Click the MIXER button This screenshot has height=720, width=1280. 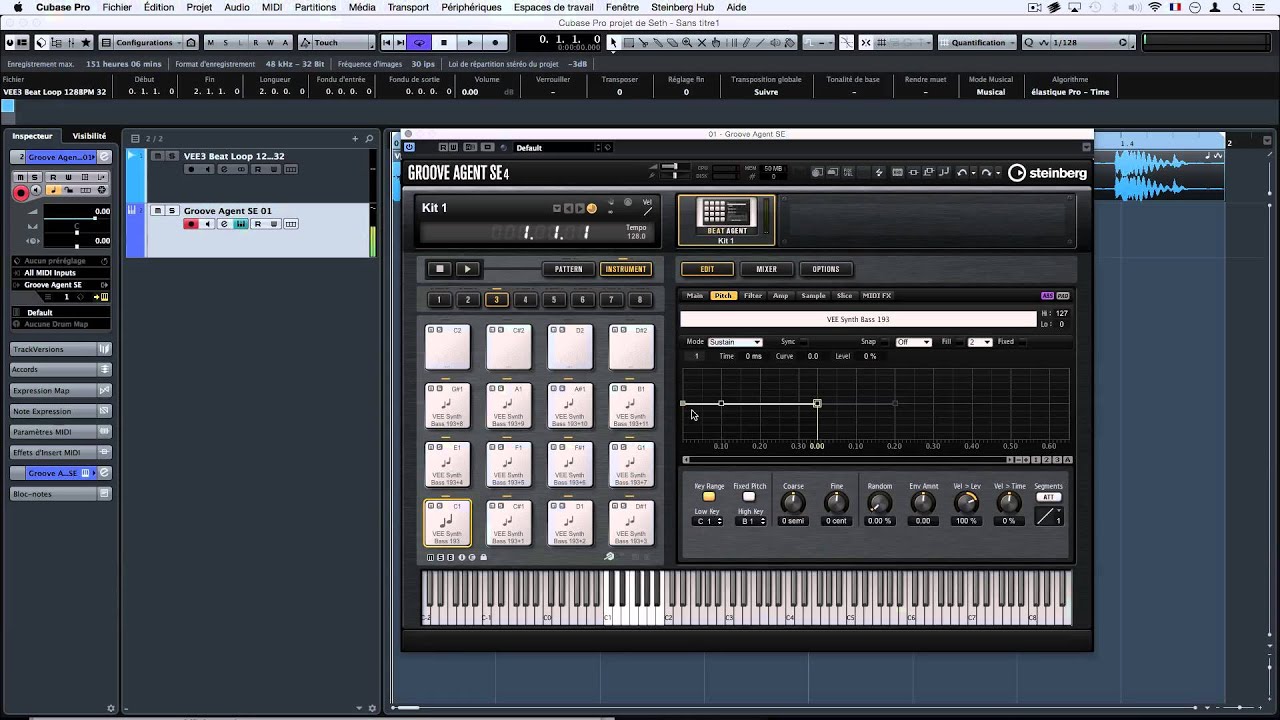[766, 268]
